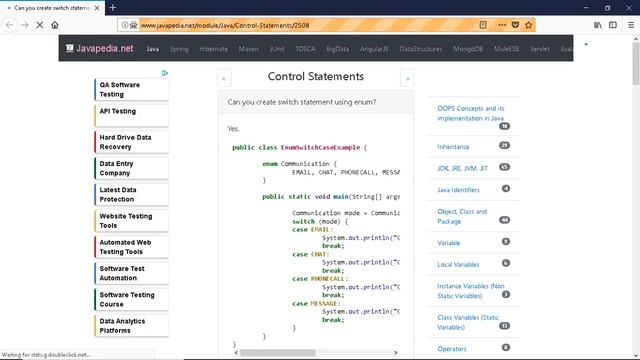640x360 pixels.
Task: Open the Variable topic link
Action: [x=449, y=243]
